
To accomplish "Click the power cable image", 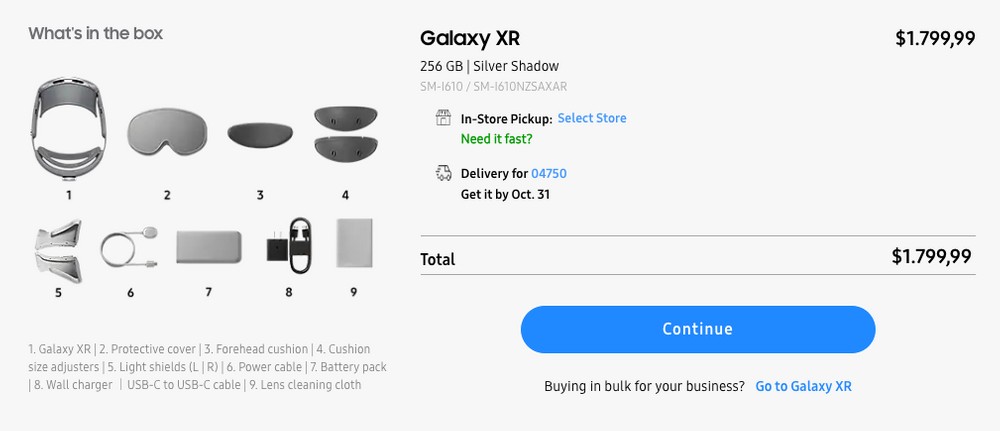I will click(130, 245).
